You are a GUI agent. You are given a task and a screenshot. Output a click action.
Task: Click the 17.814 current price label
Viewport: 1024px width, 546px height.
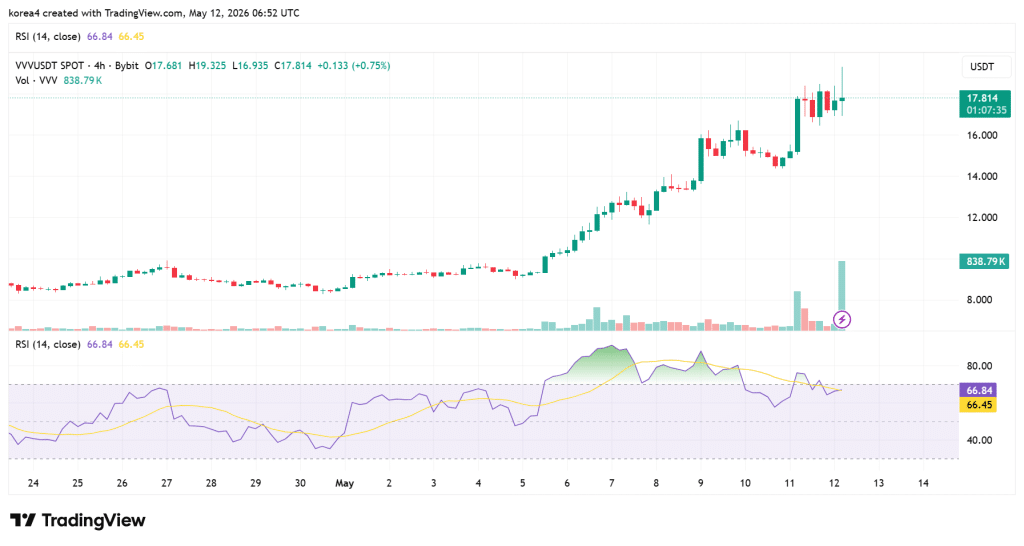pyautogui.click(x=982, y=98)
